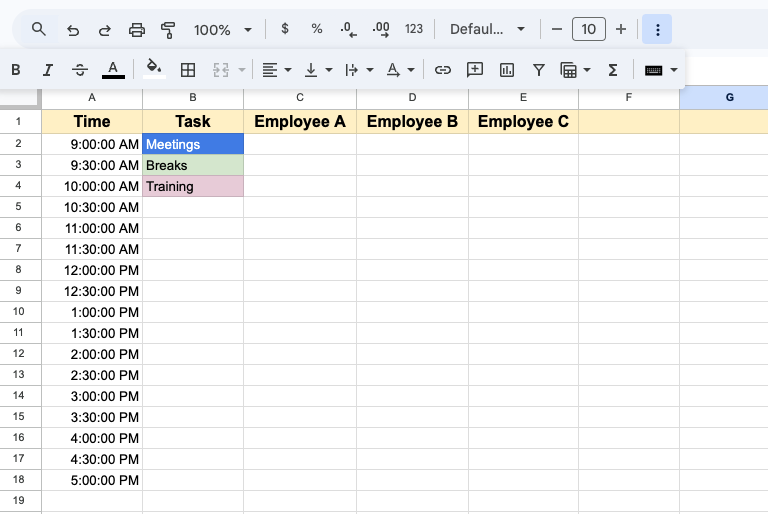Select column A header
The height and width of the screenshot is (514, 768).
pyautogui.click(x=92, y=98)
